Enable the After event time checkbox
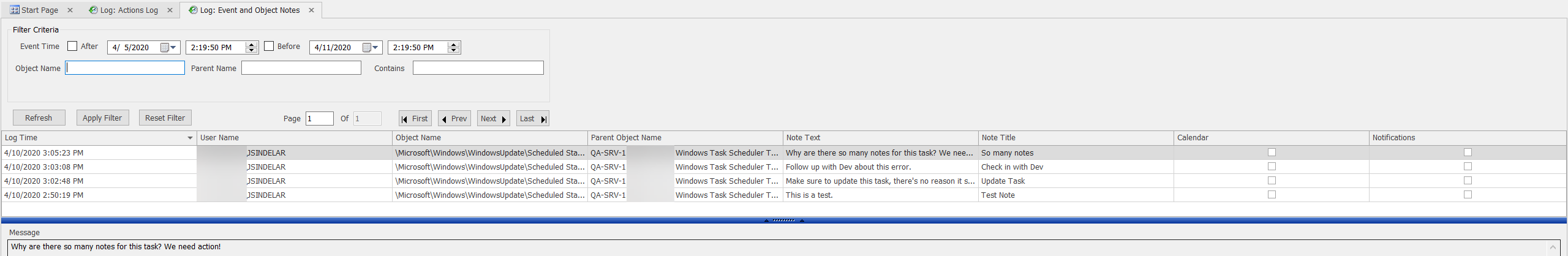 coord(72,47)
